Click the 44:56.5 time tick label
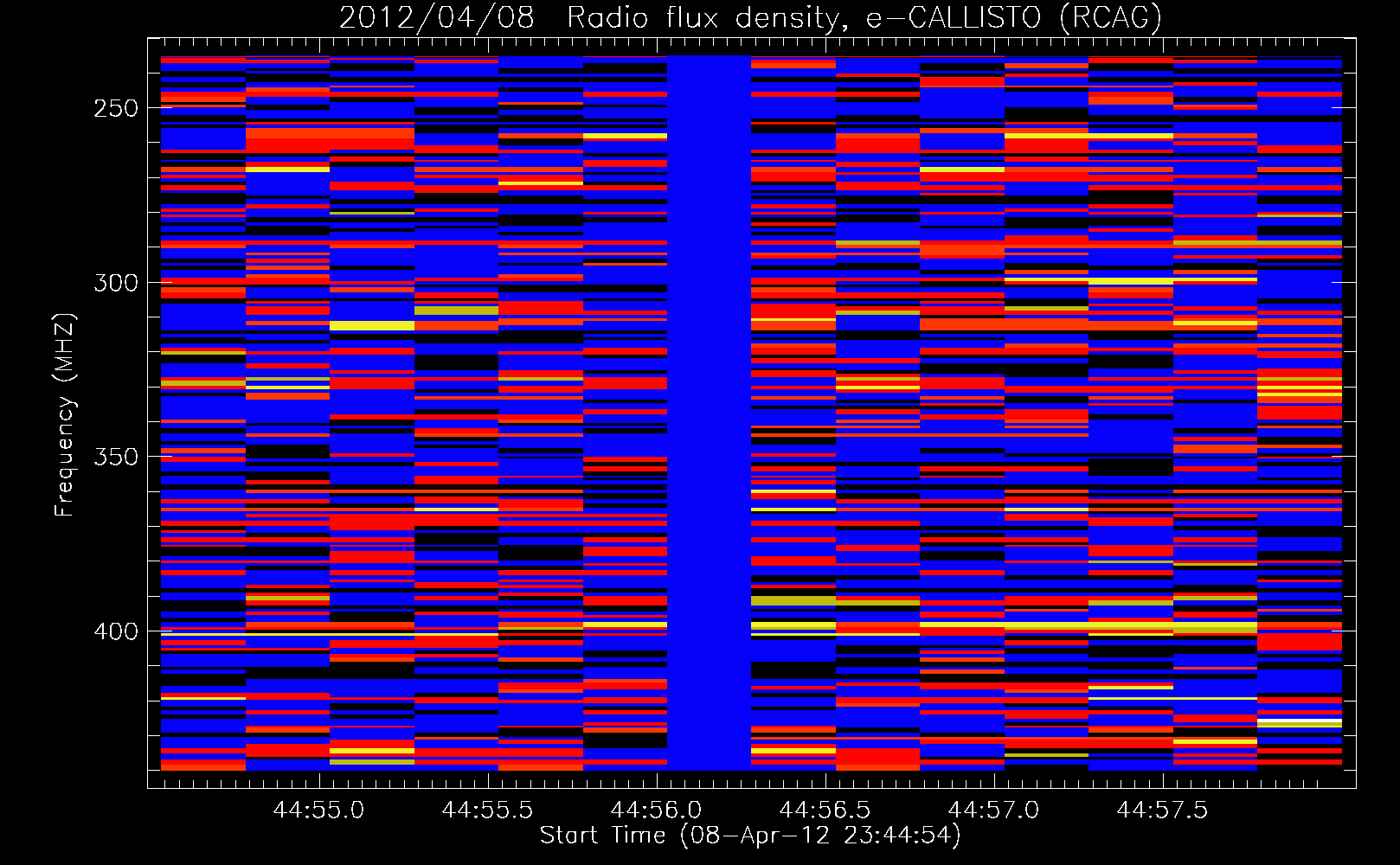The image size is (1400, 865). point(825,811)
